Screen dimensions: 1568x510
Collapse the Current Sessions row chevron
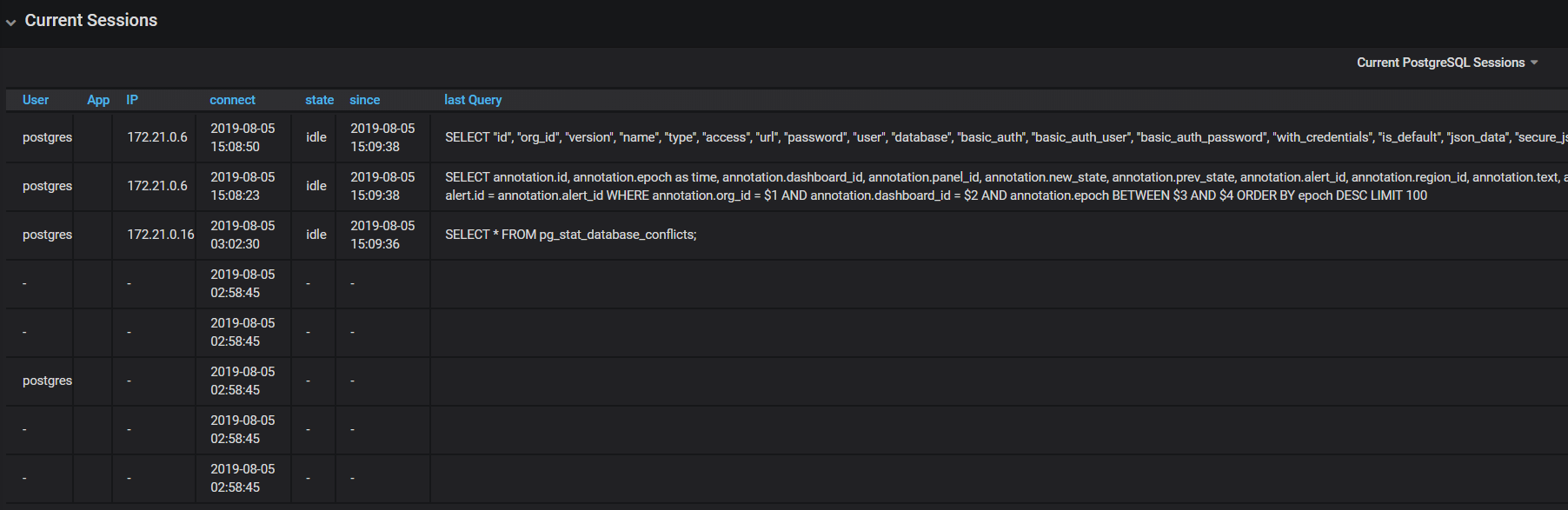click(10, 22)
